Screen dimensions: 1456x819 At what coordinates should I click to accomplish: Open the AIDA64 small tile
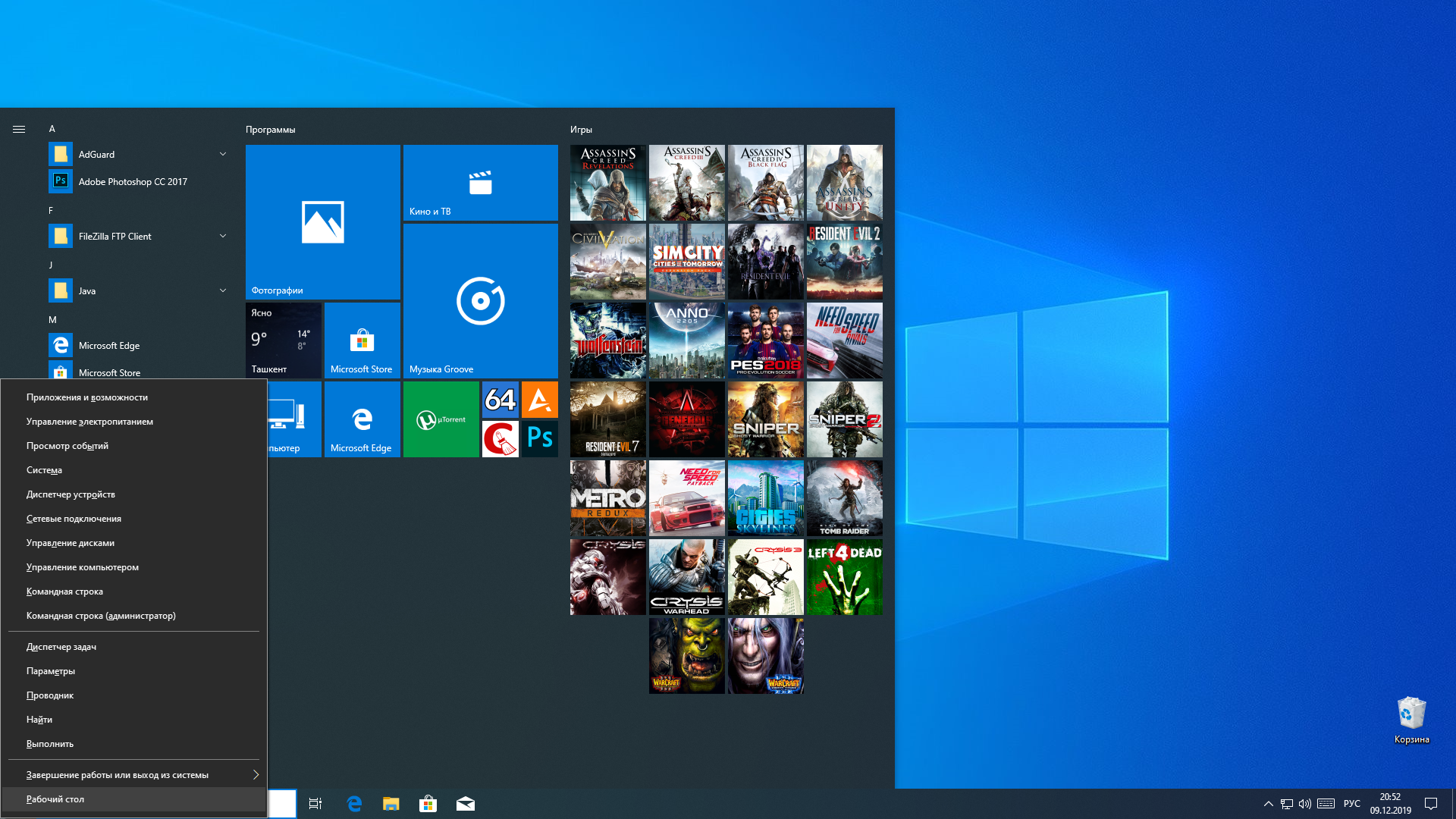click(x=500, y=400)
